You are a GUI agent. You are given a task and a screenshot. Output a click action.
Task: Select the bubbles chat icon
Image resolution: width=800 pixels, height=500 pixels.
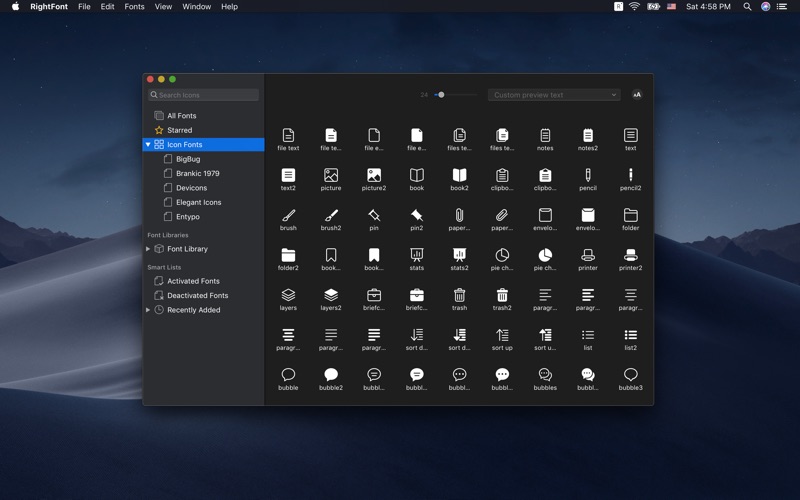pyautogui.click(x=545, y=375)
